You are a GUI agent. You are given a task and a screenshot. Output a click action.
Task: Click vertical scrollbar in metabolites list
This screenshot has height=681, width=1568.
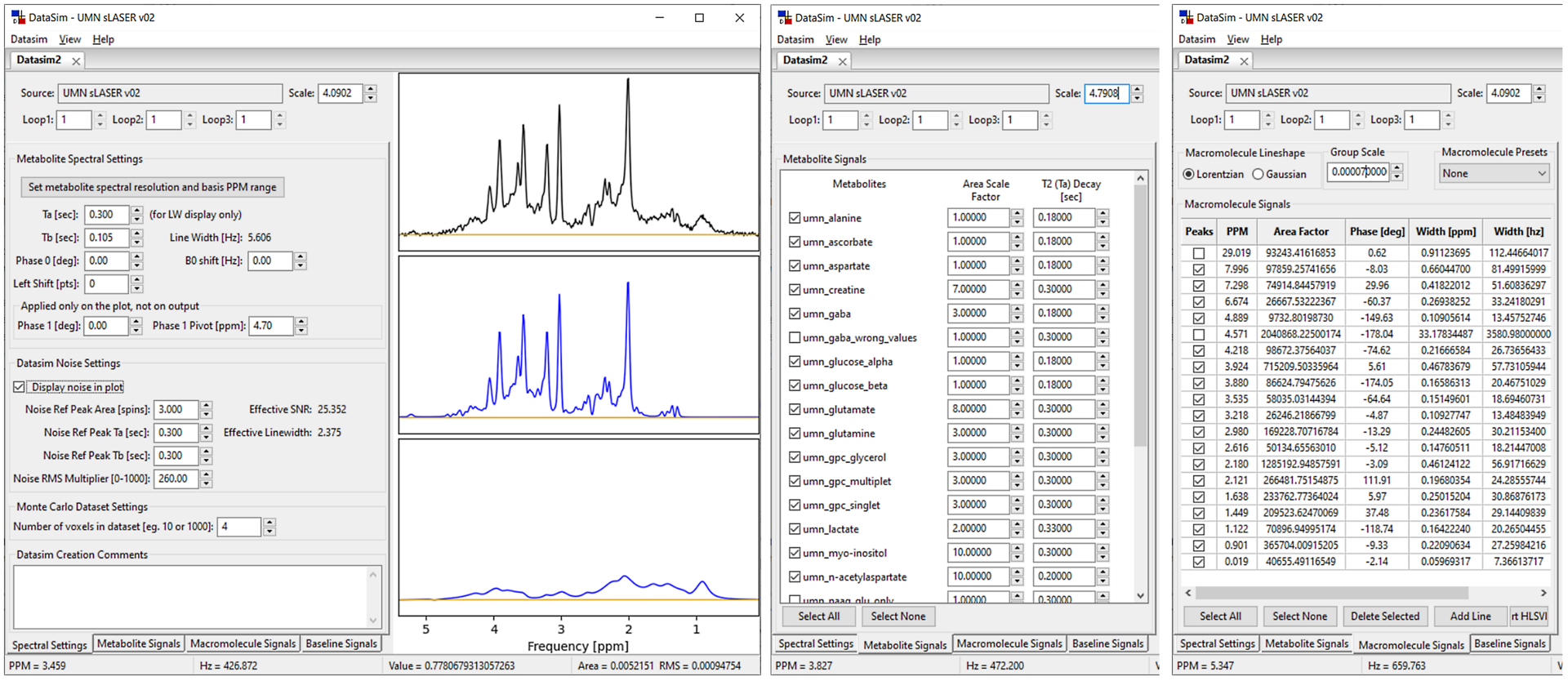coord(1141,315)
